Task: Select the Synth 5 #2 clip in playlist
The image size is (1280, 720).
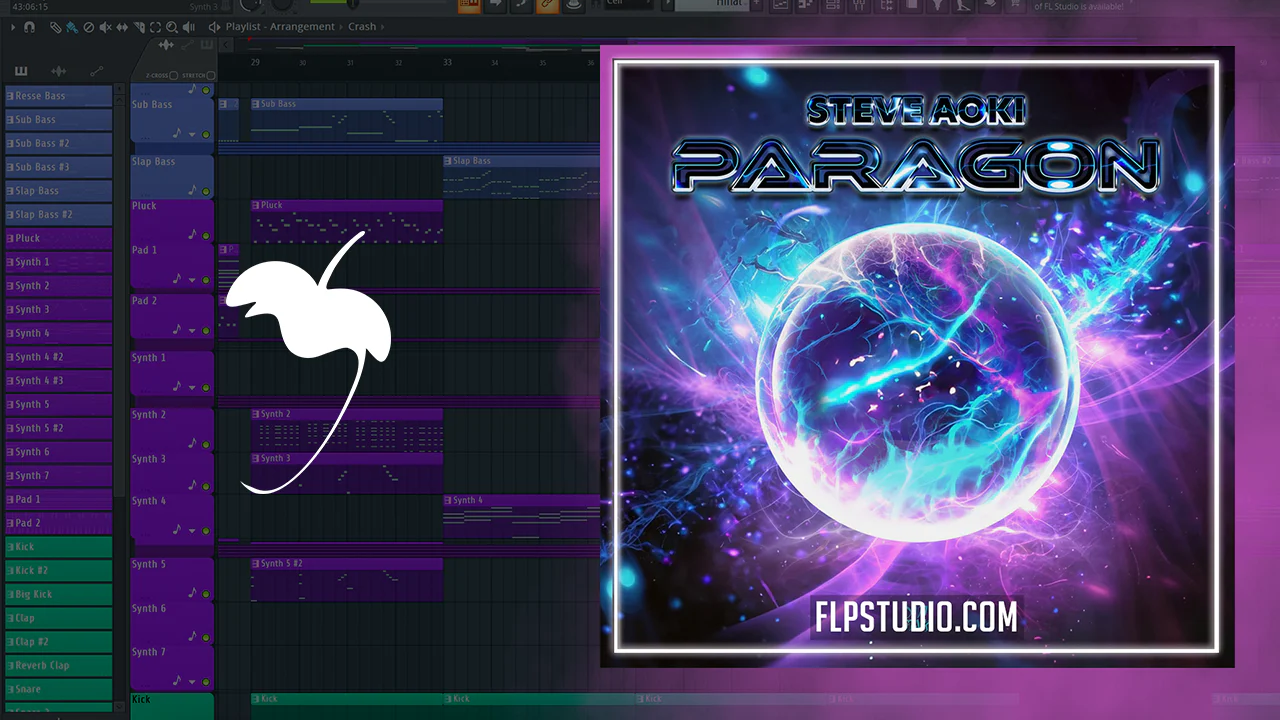Action: coord(347,580)
